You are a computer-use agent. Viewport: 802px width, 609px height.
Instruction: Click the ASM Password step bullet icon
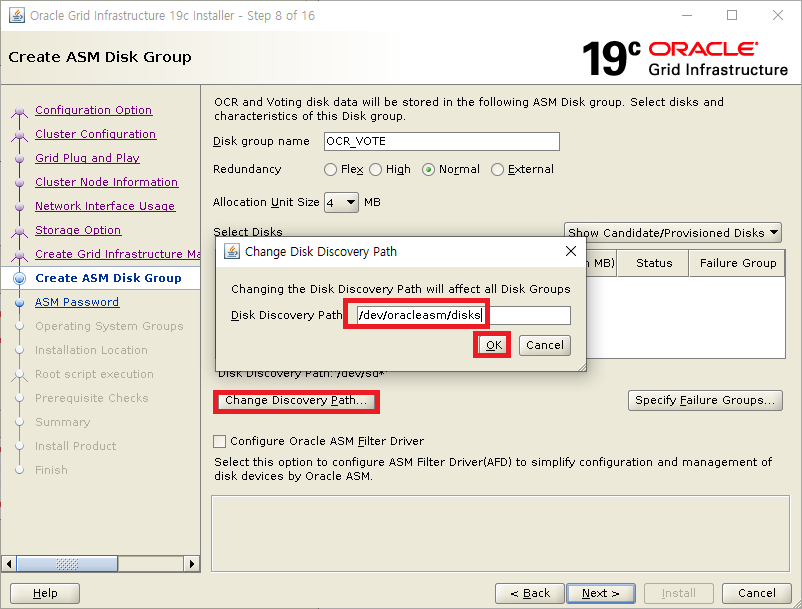(x=19, y=303)
